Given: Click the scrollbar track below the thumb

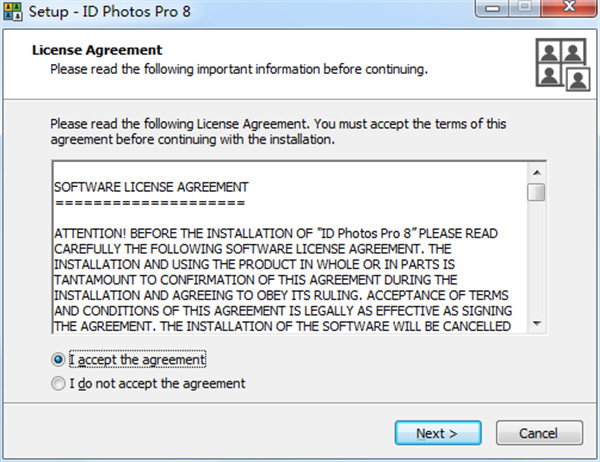Looking at the screenshot, I should [536, 258].
